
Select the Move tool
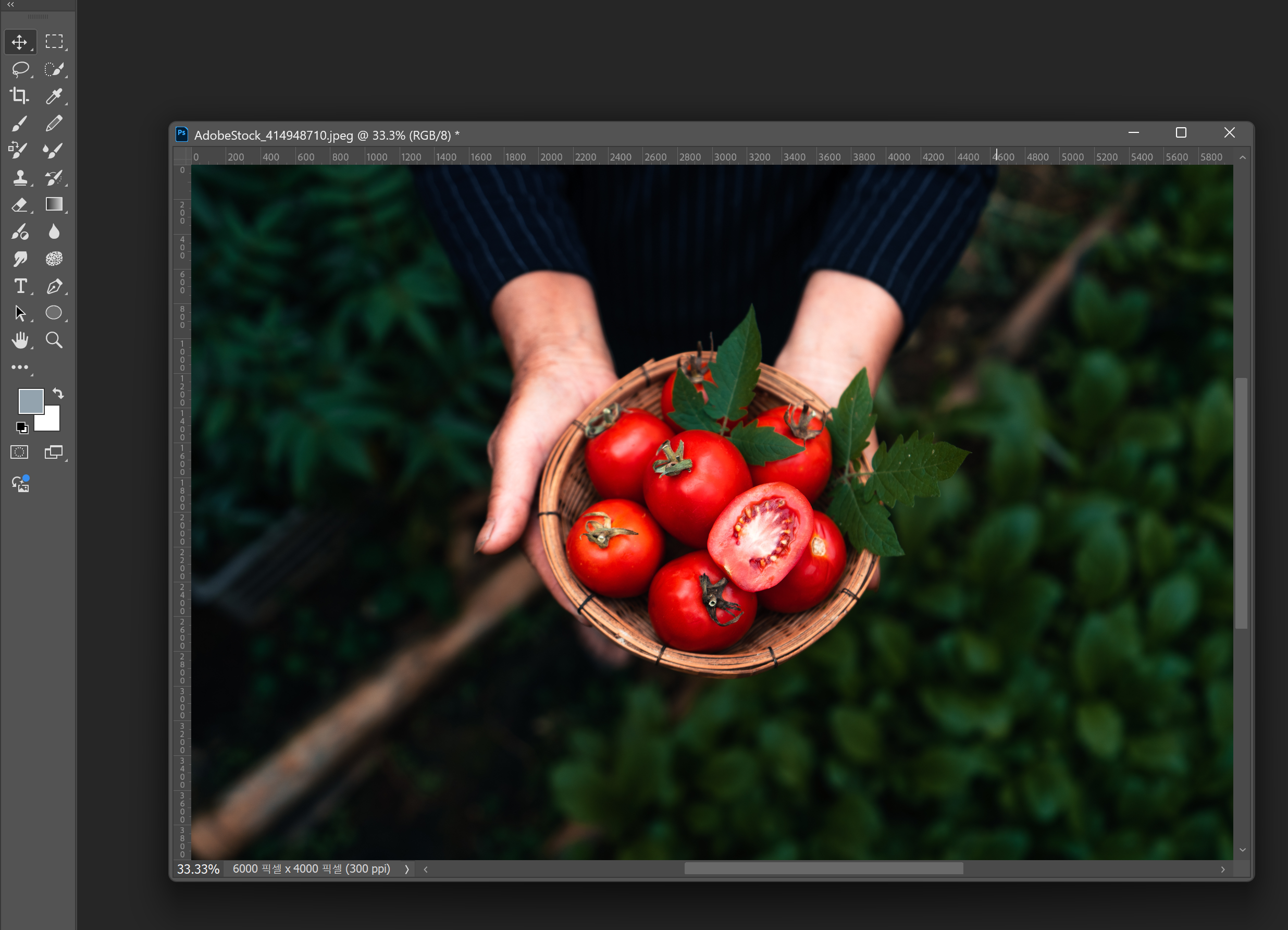click(x=19, y=42)
